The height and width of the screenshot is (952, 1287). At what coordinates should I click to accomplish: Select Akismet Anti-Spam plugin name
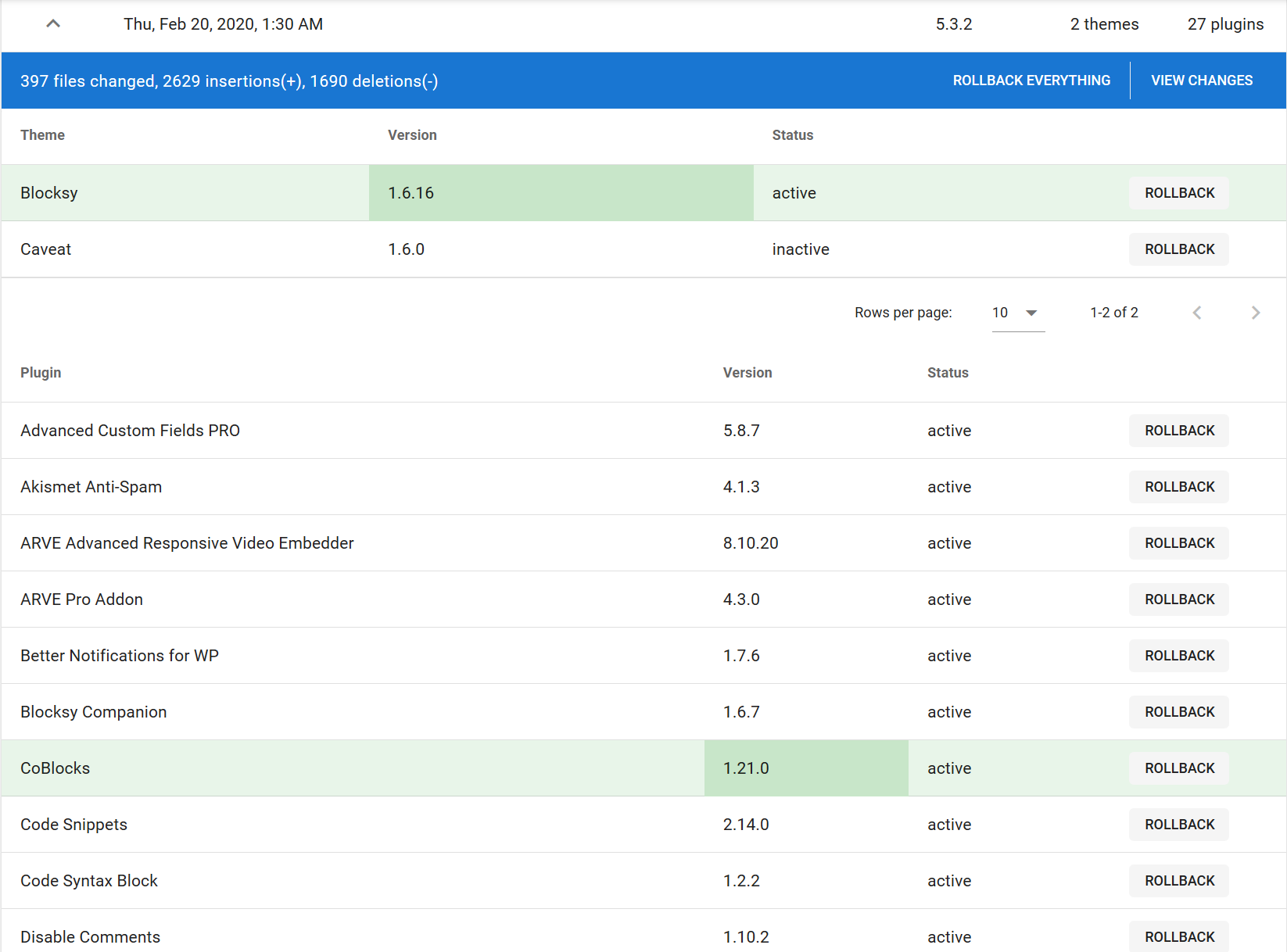91,487
